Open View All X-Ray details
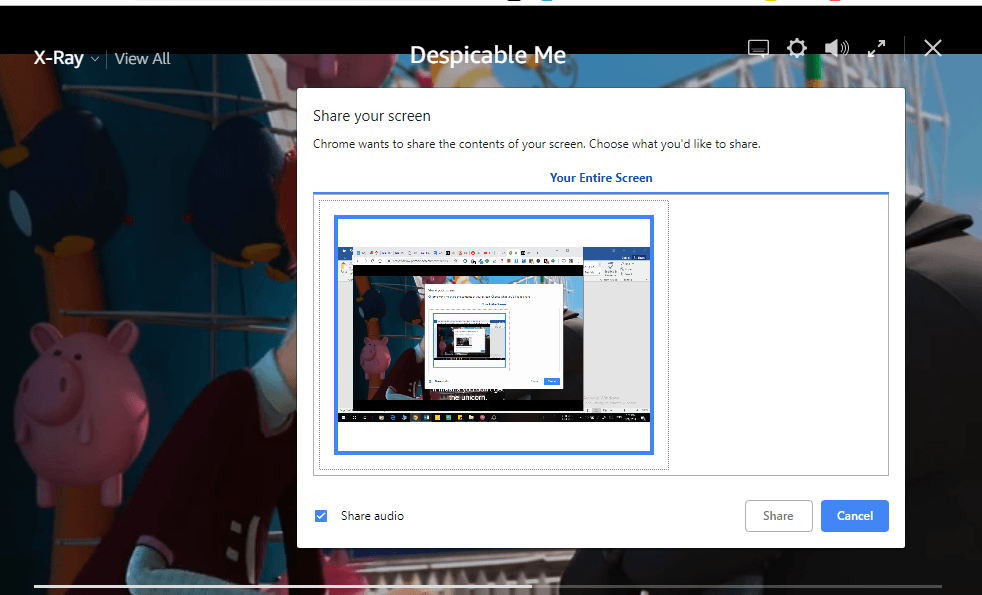982x595 pixels. pyautogui.click(x=142, y=59)
